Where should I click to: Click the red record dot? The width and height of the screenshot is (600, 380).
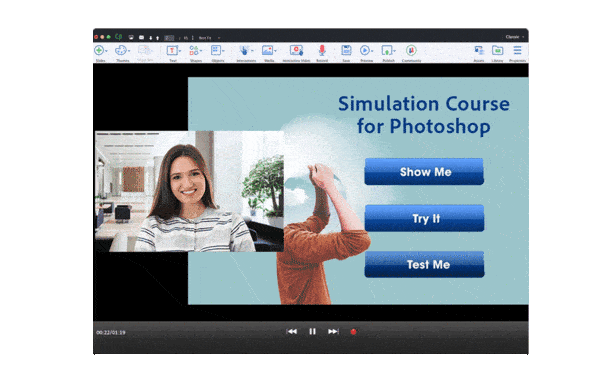click(353, 332)
